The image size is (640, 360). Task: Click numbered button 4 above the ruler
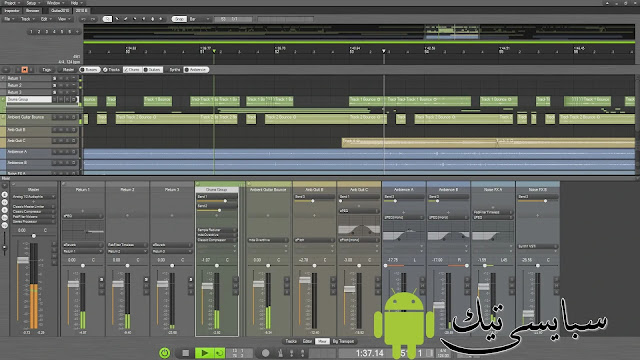click(54, 31)
